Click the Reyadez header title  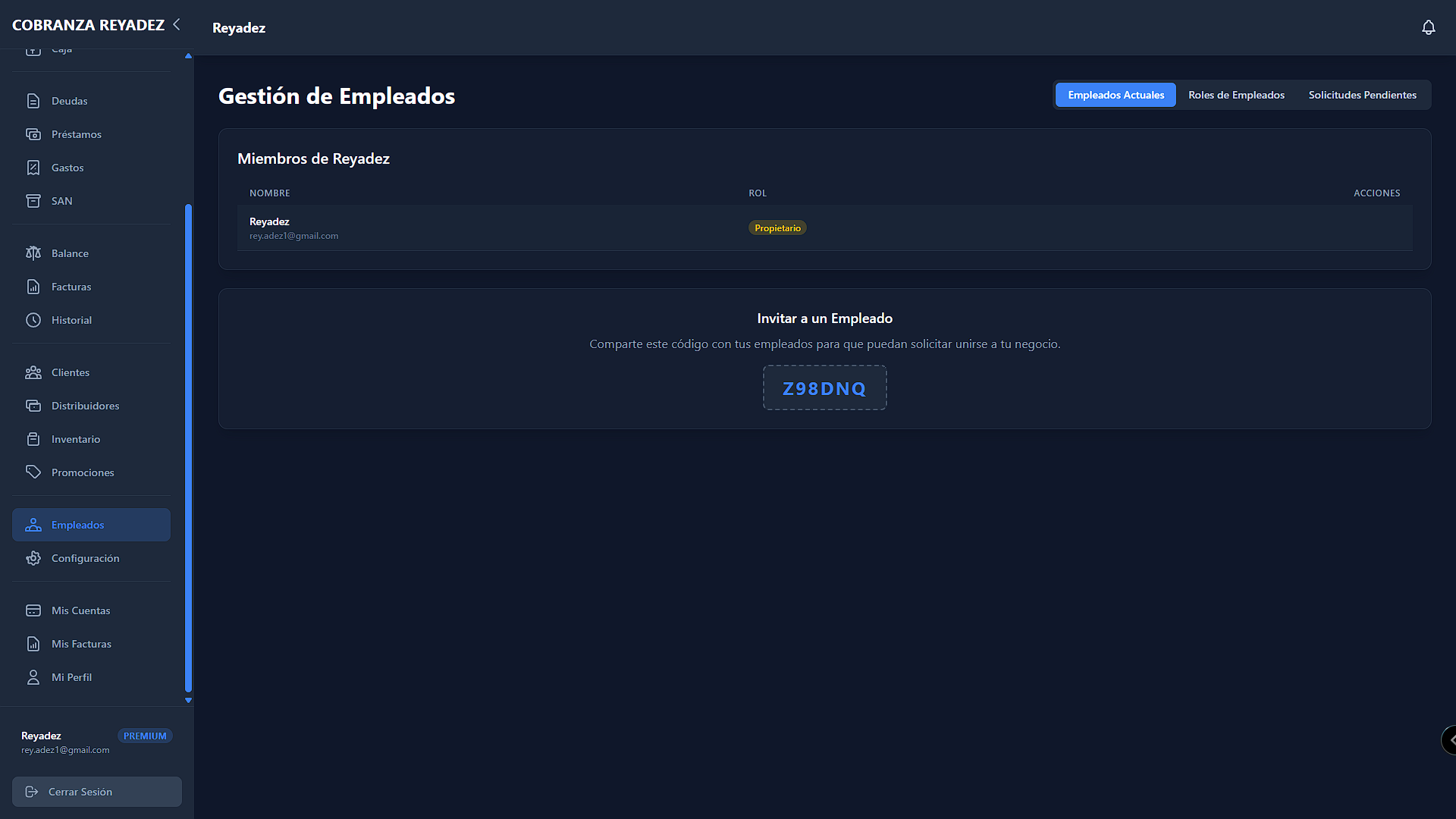pos(239,28)
